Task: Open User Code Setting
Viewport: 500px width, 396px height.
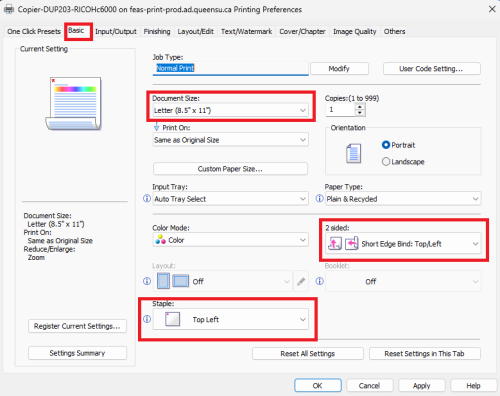Action: click(x=431, y=69)
